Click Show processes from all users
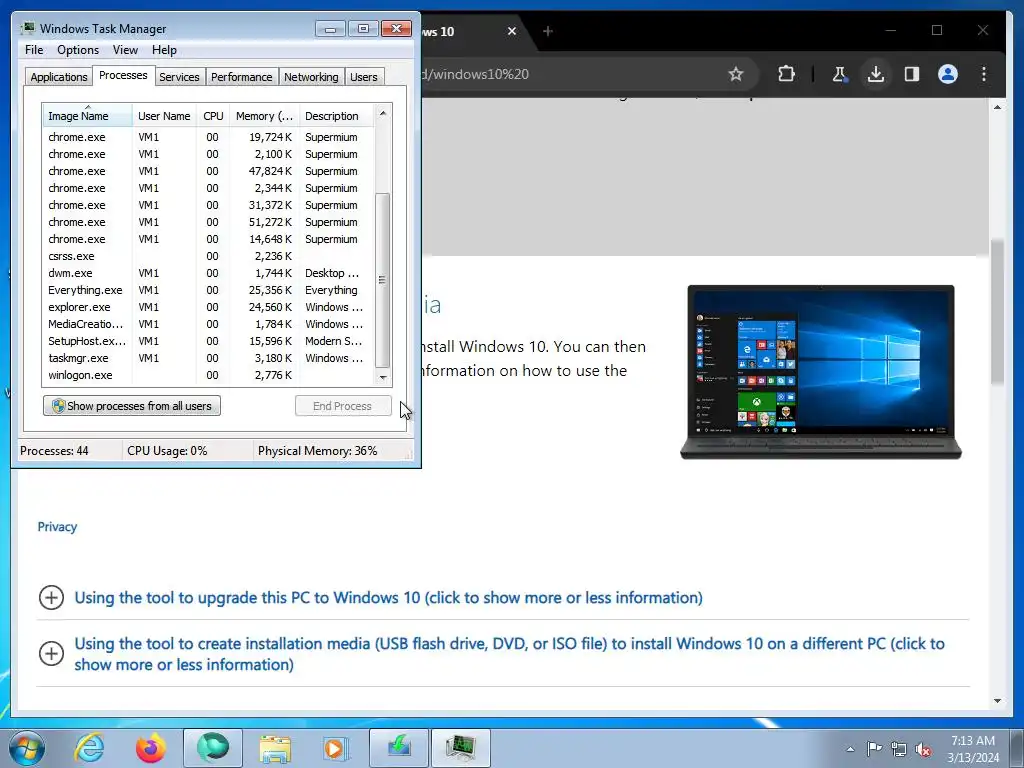The width and height of the screenshot is (1024, 768). pyautogui.click(x=132, y=406)
